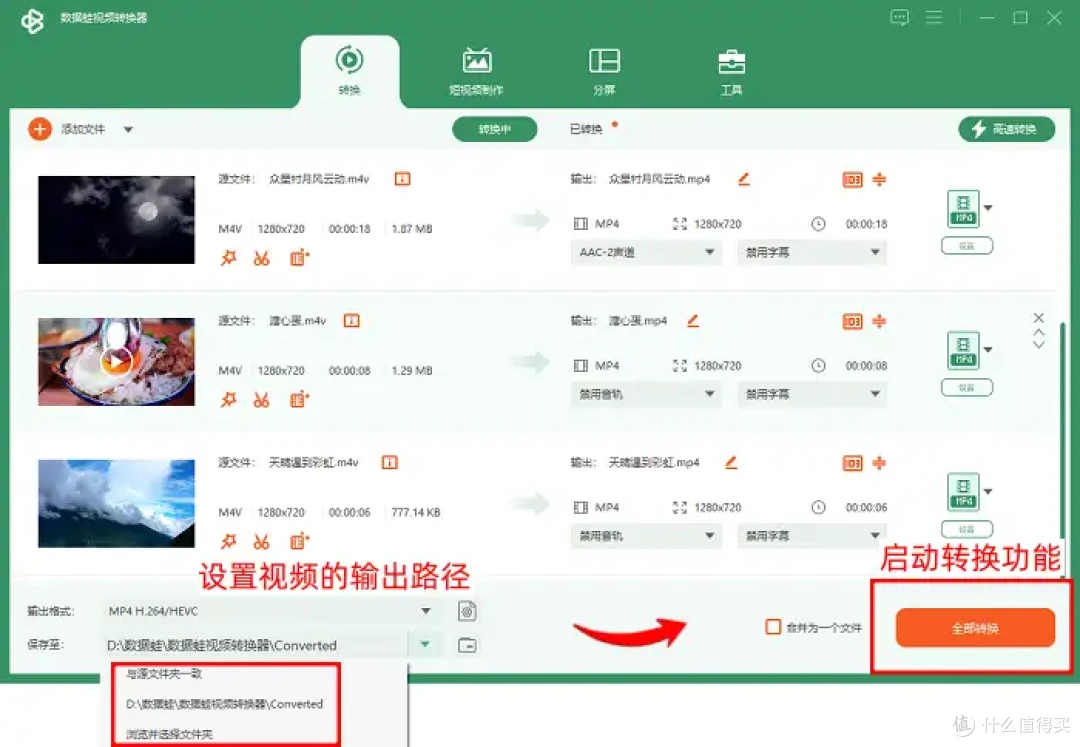
Task: Open output format settings icon next to MP4 H.264/HEVC
Action: pyautogui.click(x=467, y=611)
